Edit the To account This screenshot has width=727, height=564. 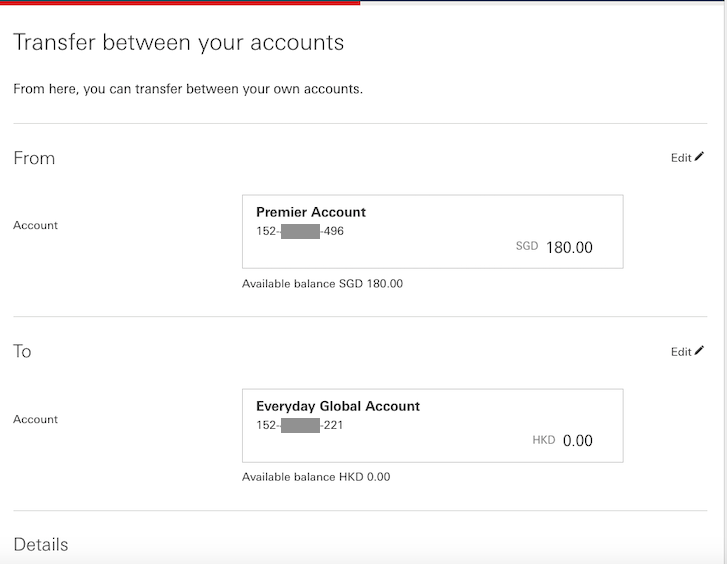[x=687, y=352]
